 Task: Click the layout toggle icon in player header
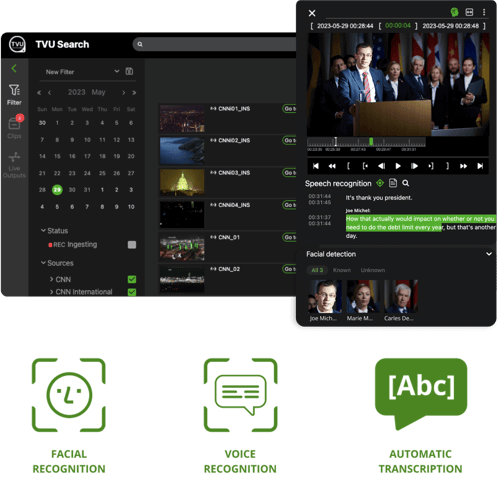469,12
